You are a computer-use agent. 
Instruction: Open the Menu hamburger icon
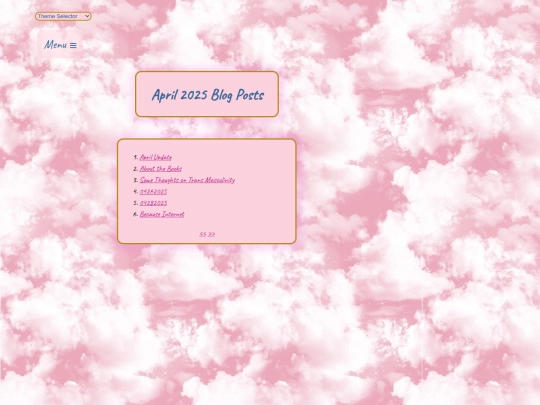73,45
